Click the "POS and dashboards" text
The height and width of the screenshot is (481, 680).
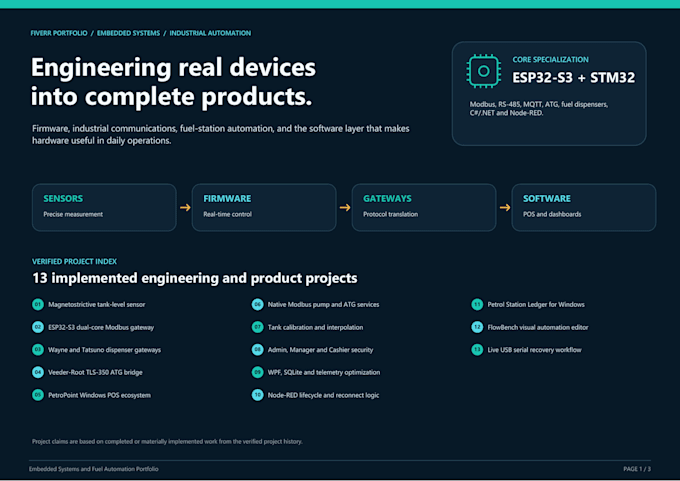pyautogui.click(x=552, y=214)
